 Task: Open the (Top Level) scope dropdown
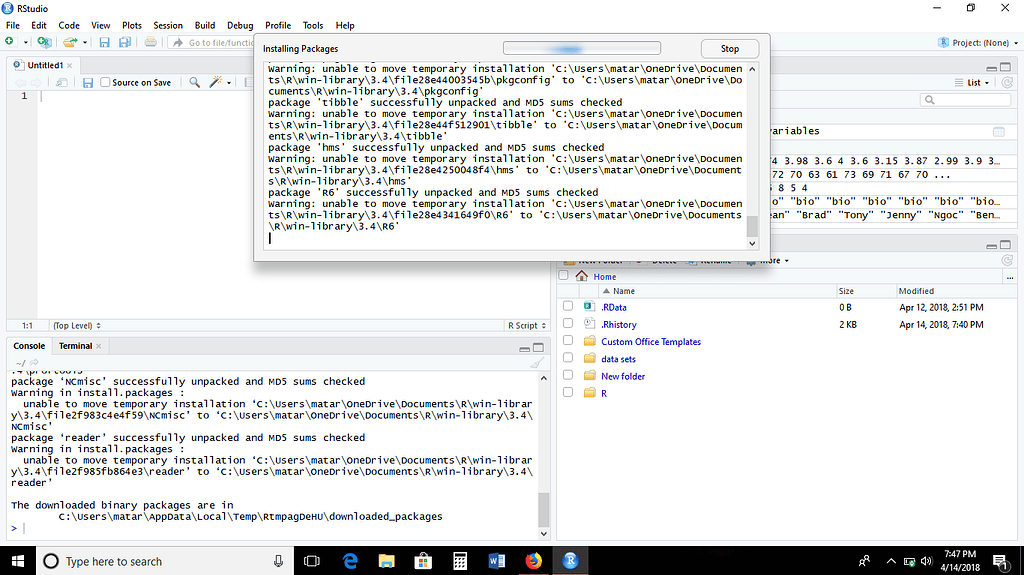[77, 325]
